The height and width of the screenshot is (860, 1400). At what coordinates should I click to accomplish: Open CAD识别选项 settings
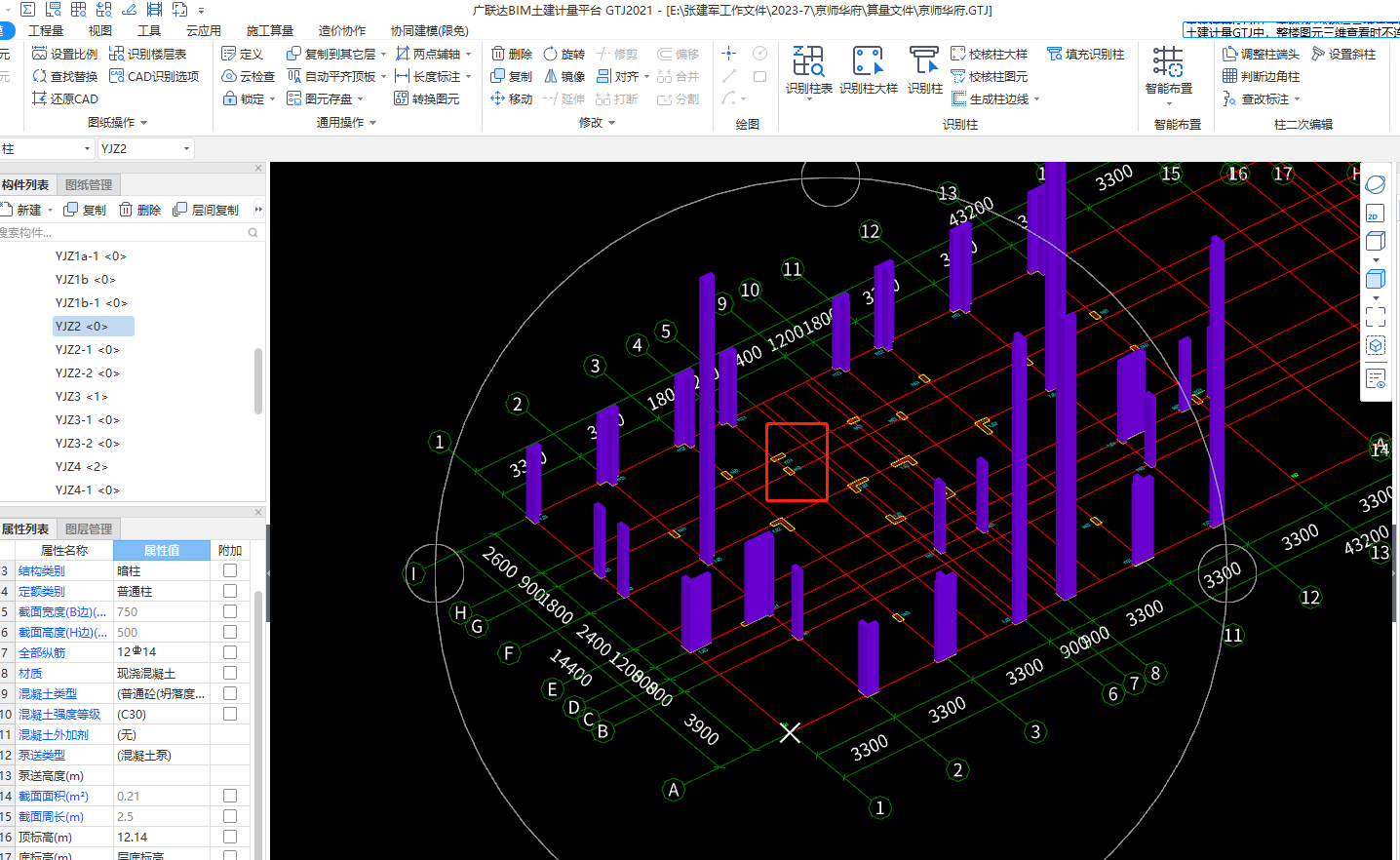tap(154, 76)
